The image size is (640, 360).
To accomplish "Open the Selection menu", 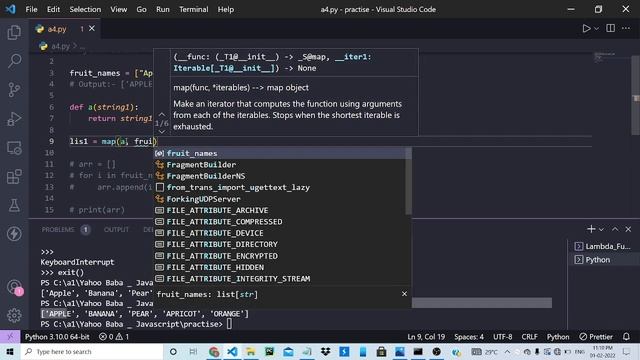I will pyautogui.click(x=85, y=9).
